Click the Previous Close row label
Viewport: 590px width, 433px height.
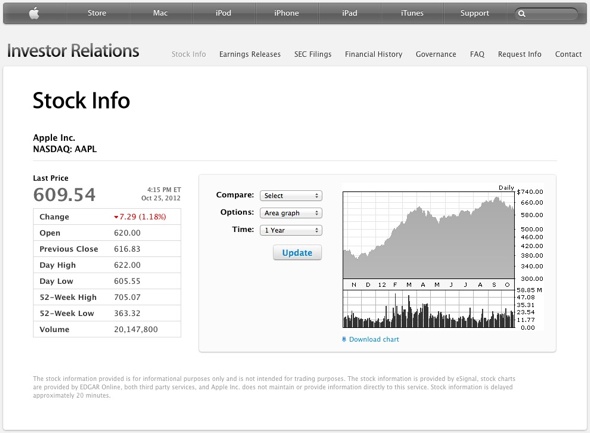69,249
